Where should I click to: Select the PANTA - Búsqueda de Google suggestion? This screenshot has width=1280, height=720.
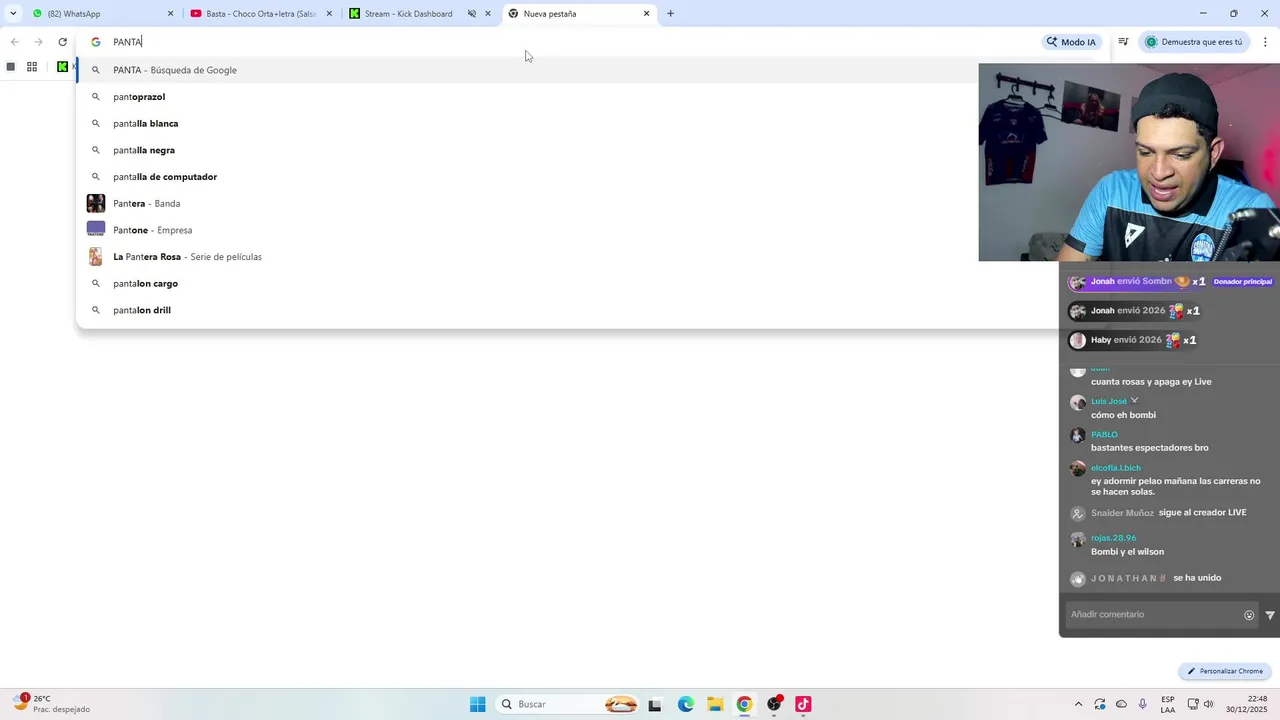pos(527,70)
